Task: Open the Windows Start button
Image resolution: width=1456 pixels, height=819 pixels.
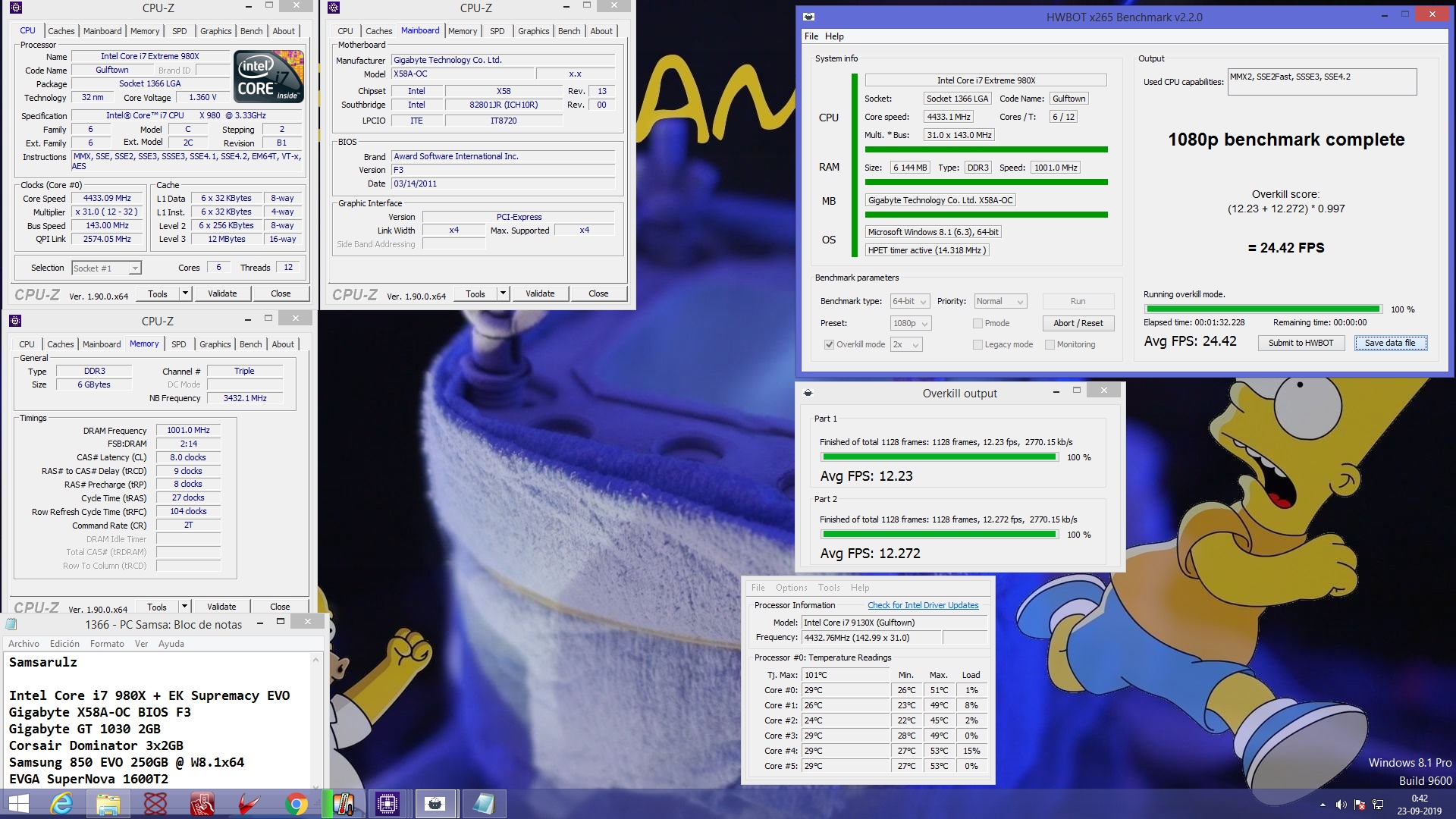Action: click(18, 804)
